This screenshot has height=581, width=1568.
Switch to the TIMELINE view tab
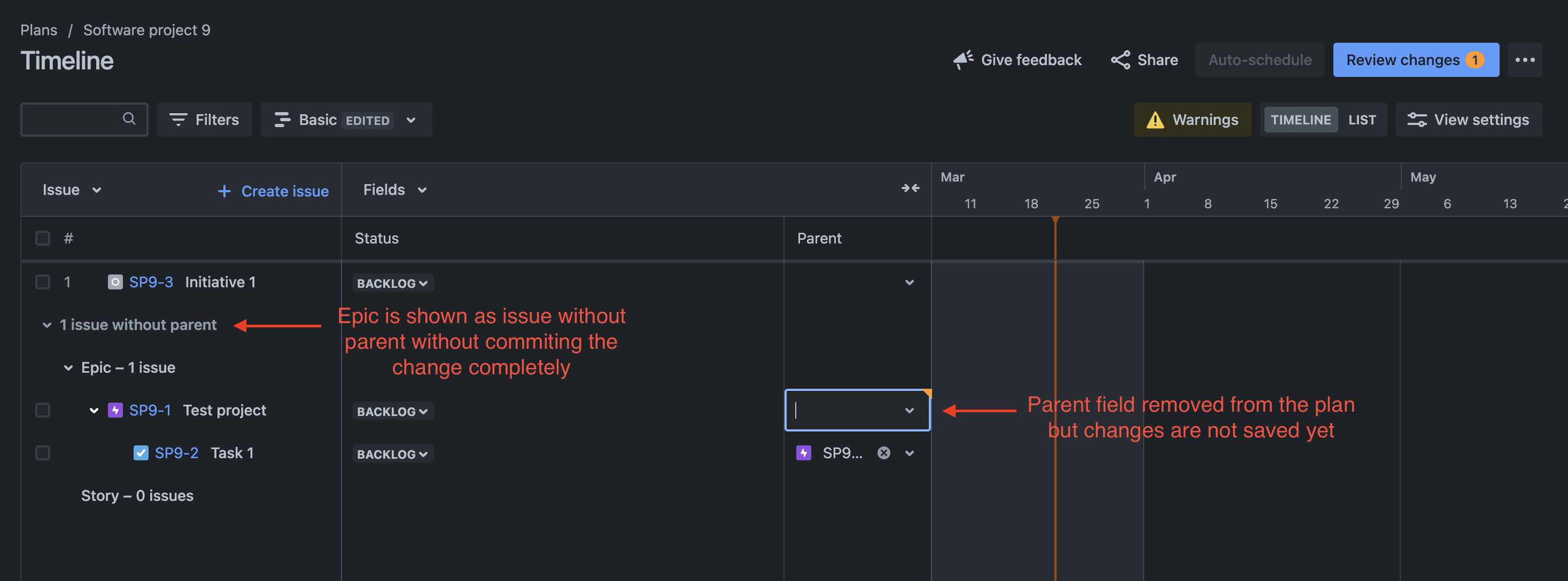pyautogui.click(x=1300, y=120)
